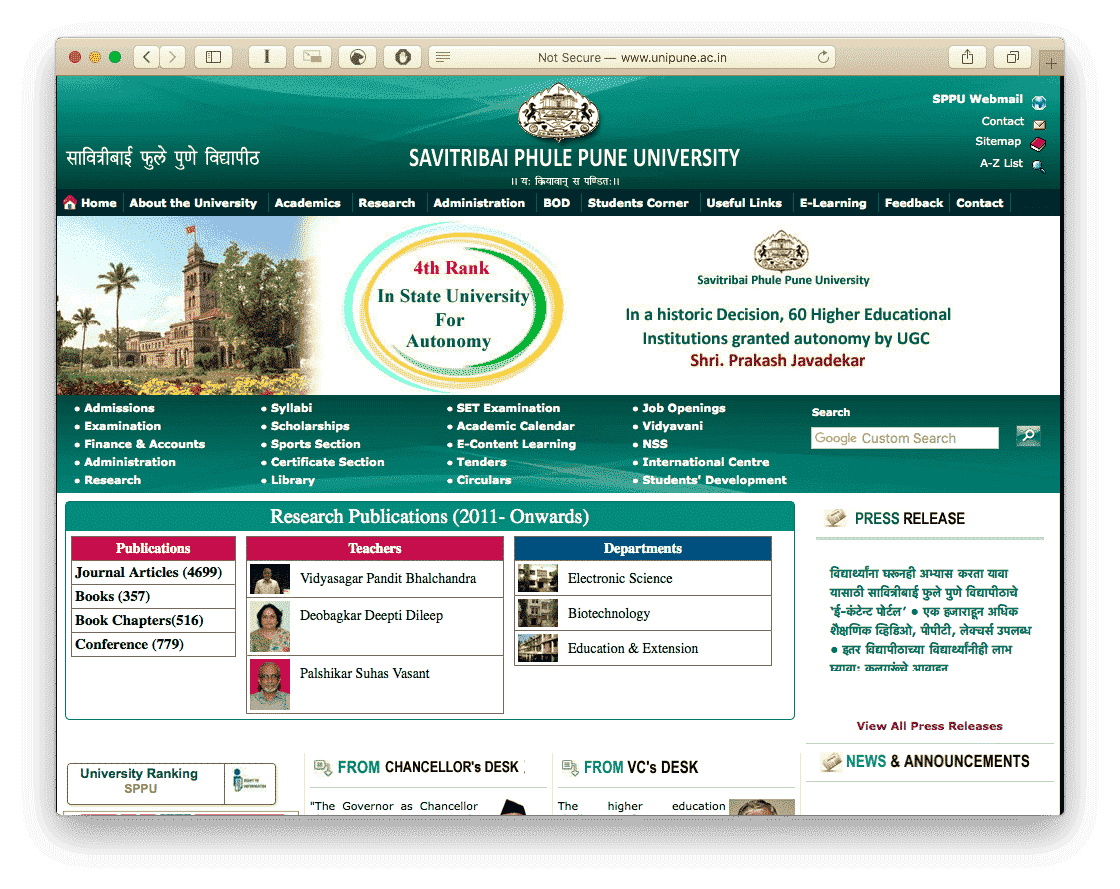Image resolution: width=1120 pixels, height=889 pixels.
Task: Click the photo of Vidyasagar Pandit Bhalchandra
Action: pyautogui.click(x=269, y=580)
